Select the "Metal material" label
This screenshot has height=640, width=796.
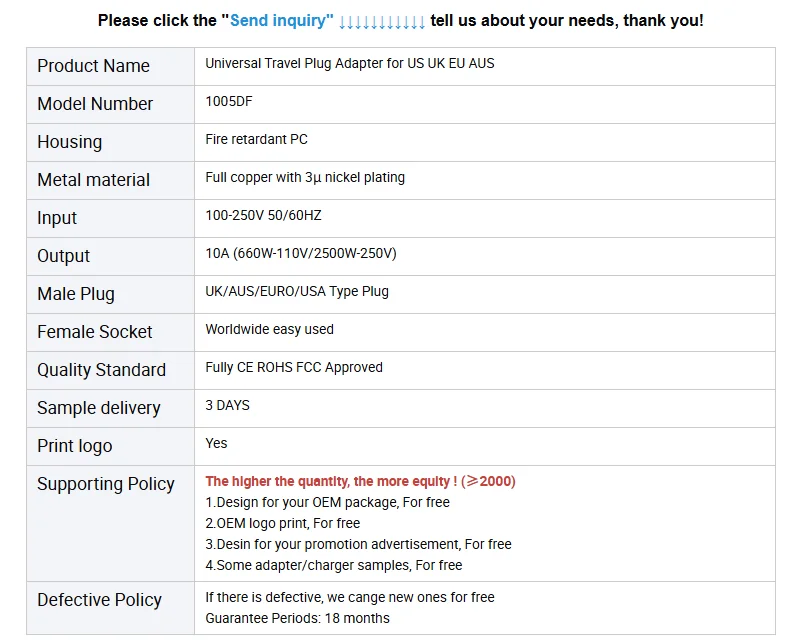(x=93, y=180)
